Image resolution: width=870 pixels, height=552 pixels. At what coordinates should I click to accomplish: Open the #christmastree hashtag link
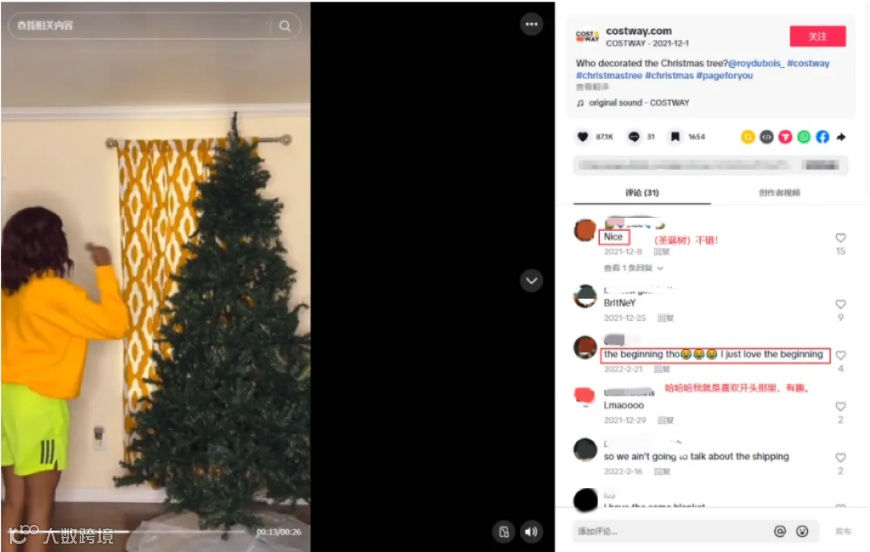click(609, 75)
